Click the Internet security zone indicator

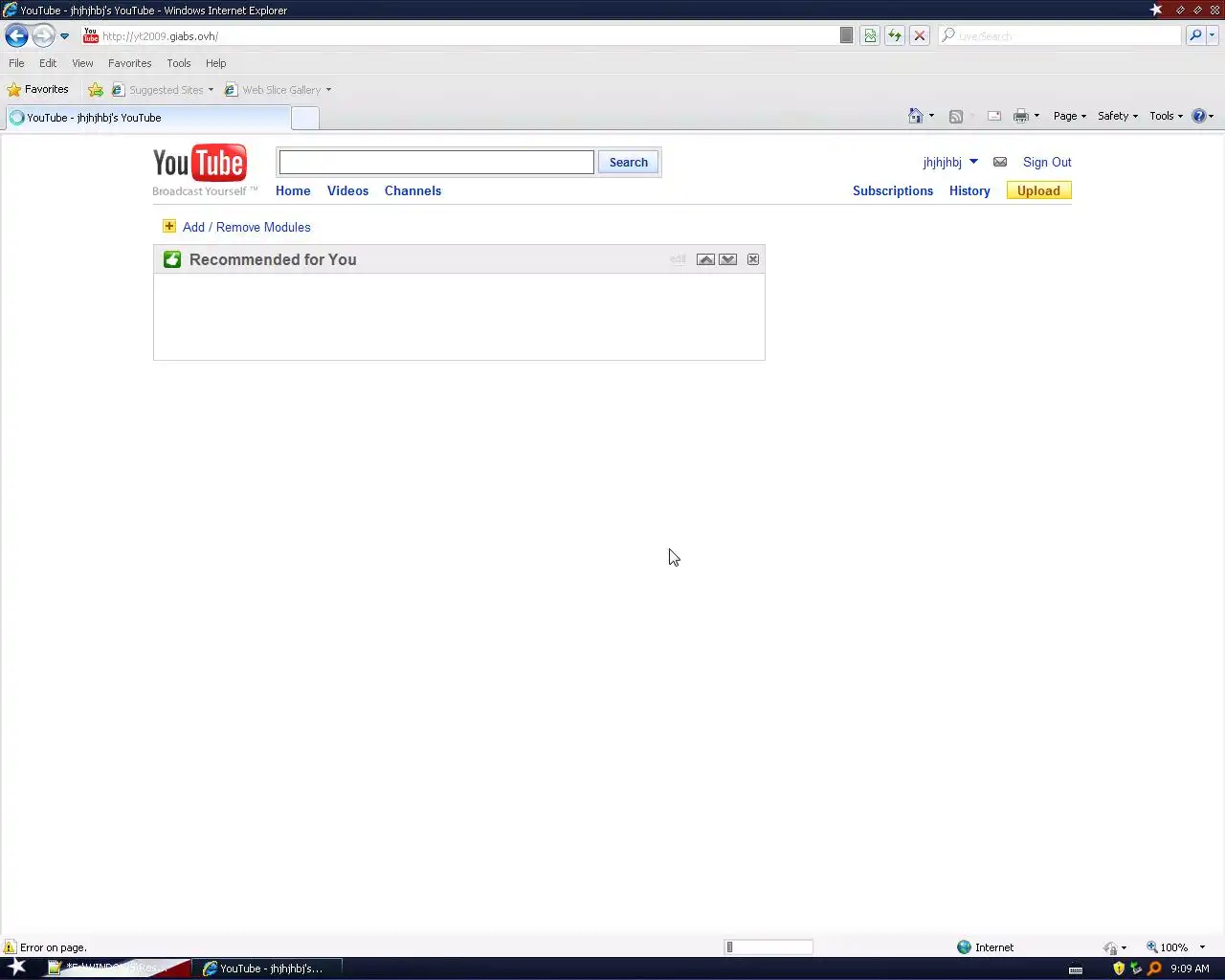986,947
